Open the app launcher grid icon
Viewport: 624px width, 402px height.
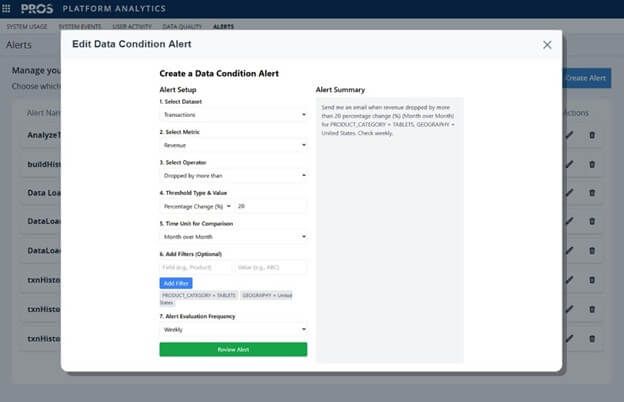[9, 8]
